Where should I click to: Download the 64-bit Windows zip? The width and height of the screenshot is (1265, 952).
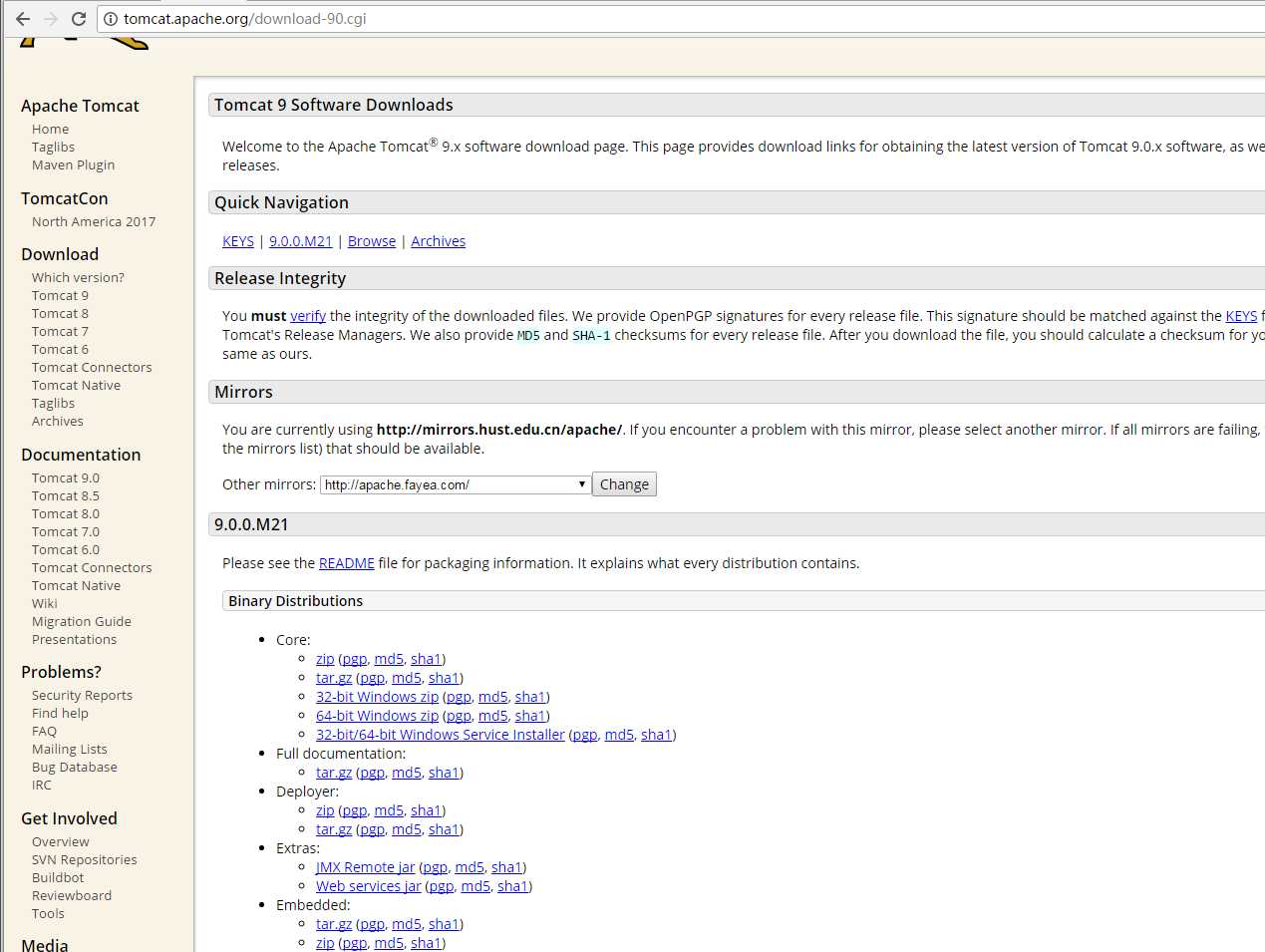(377, 716)
